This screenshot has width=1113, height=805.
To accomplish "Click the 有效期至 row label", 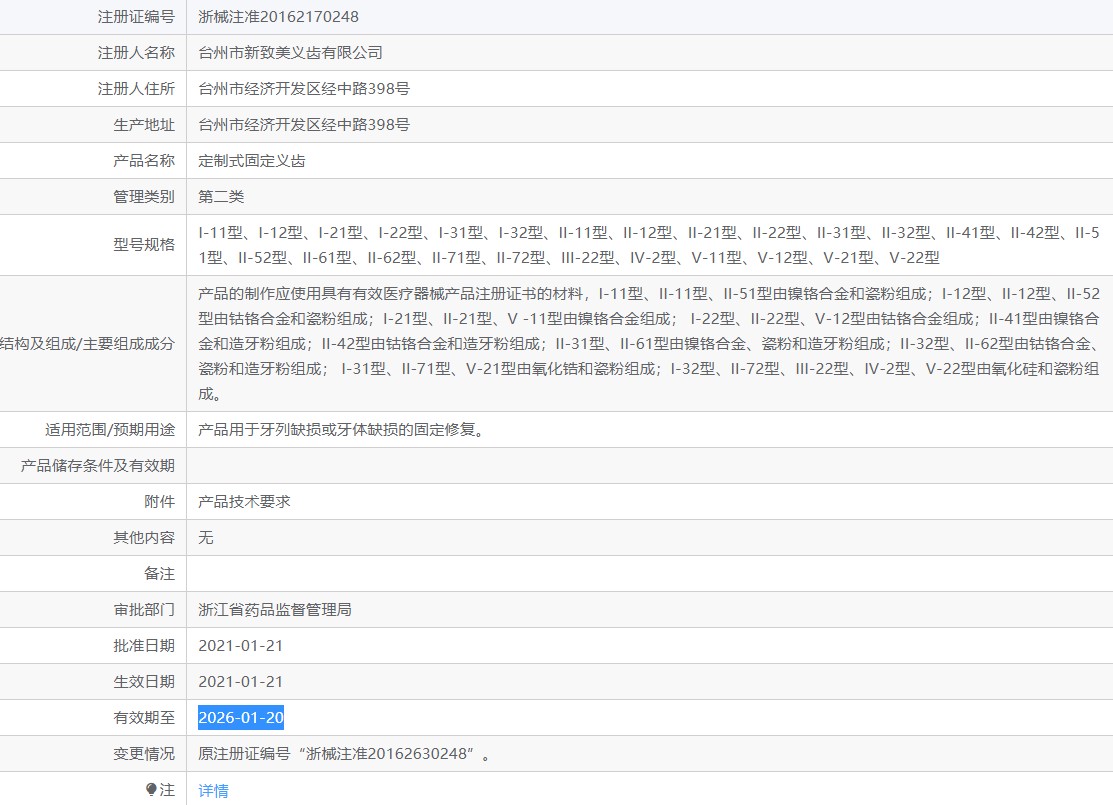I will 144,718.
